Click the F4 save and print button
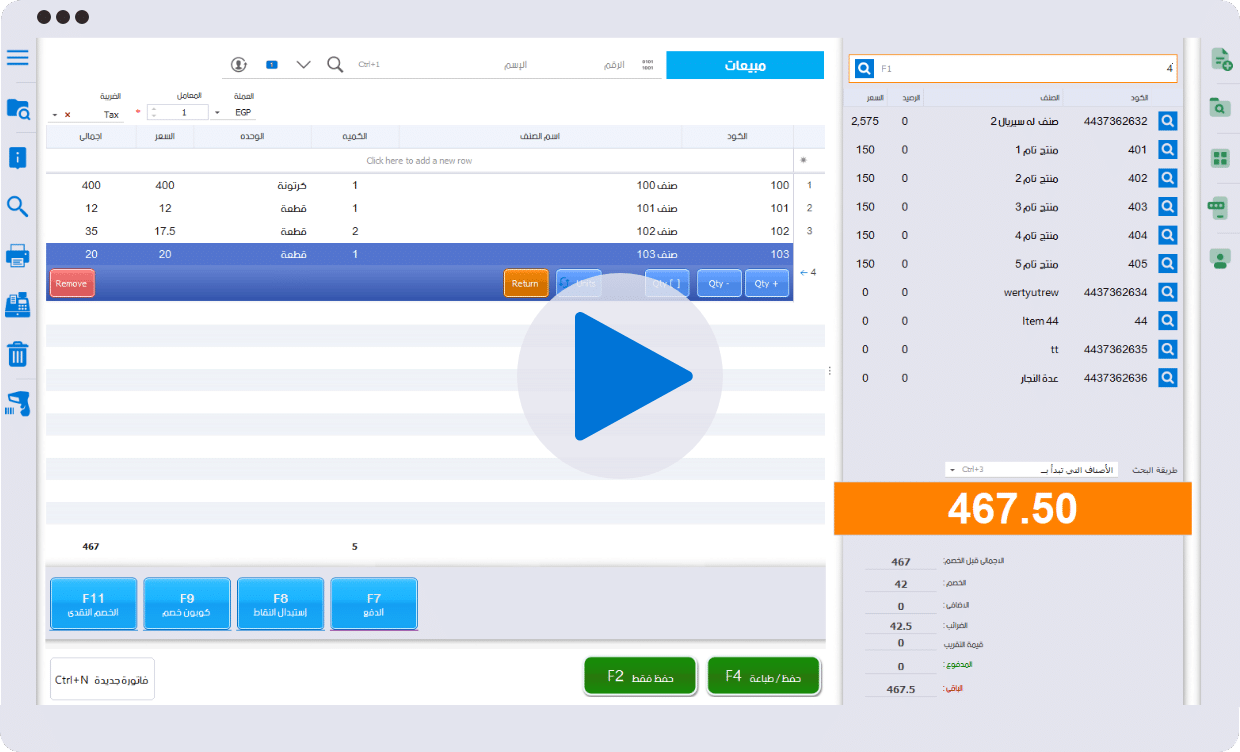Viewport: 1240px width, 752px height. [x=763, y=677]
